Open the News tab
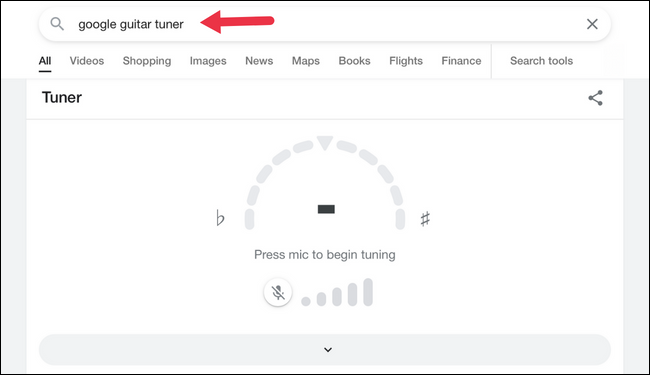Screen dimensions: 650x375 click(259, 61)
